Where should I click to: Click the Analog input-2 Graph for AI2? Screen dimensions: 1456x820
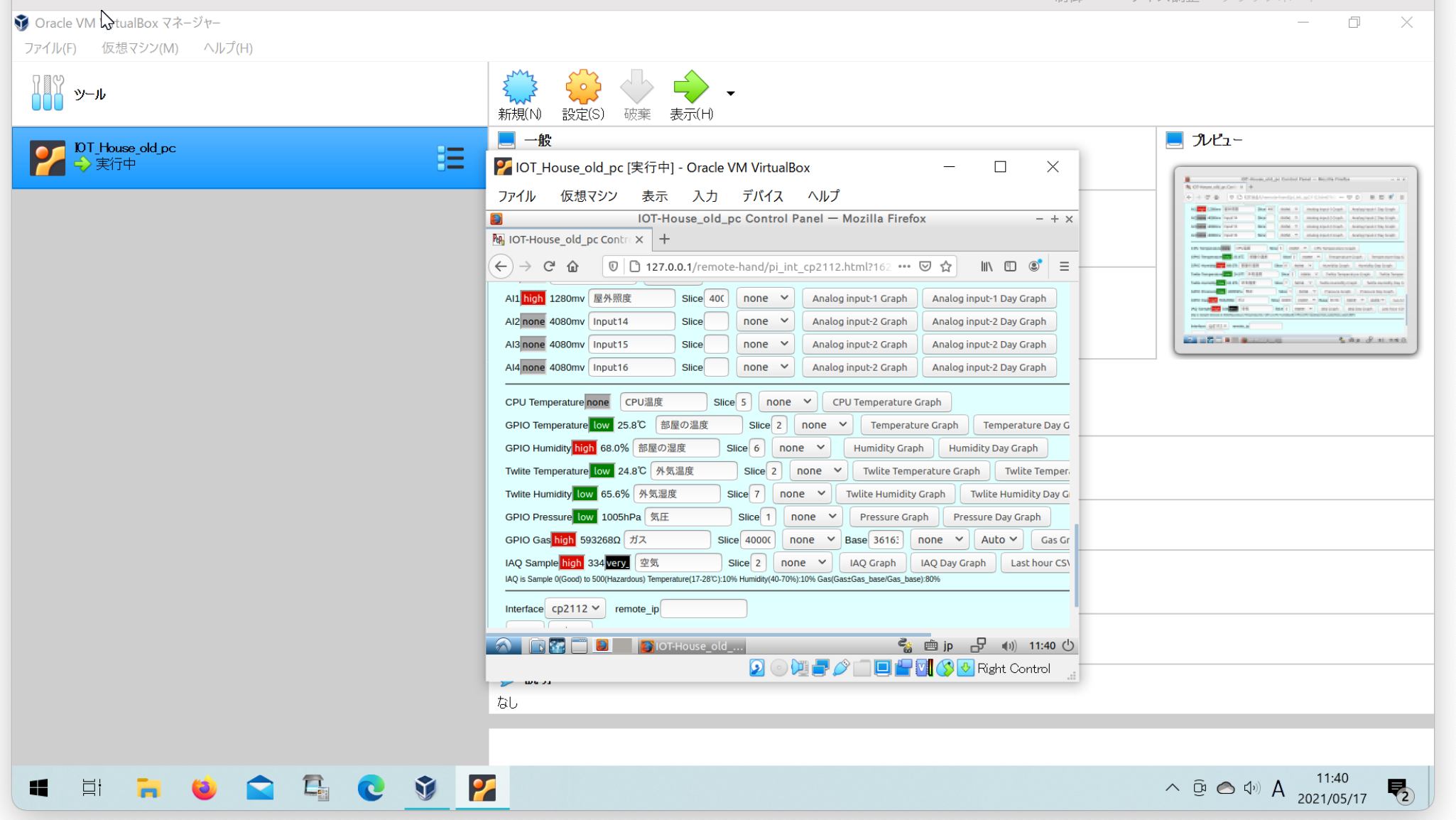(859, 320)
